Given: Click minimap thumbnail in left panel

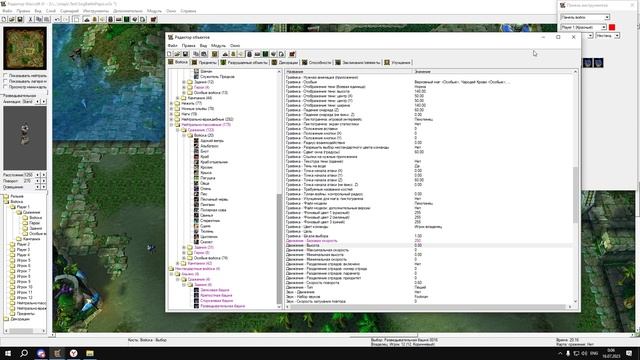Looking at the screenshot, I should pos(25,48).
